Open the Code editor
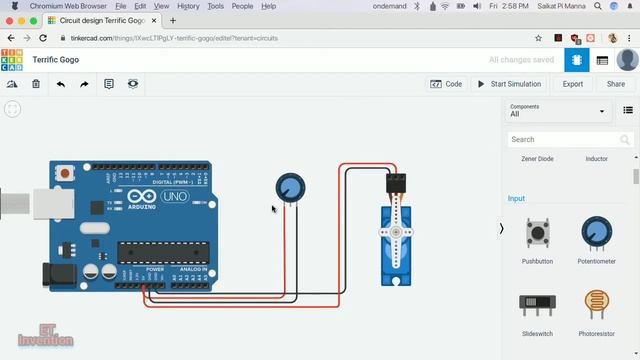The image size is (640, 360). [446, 84]
